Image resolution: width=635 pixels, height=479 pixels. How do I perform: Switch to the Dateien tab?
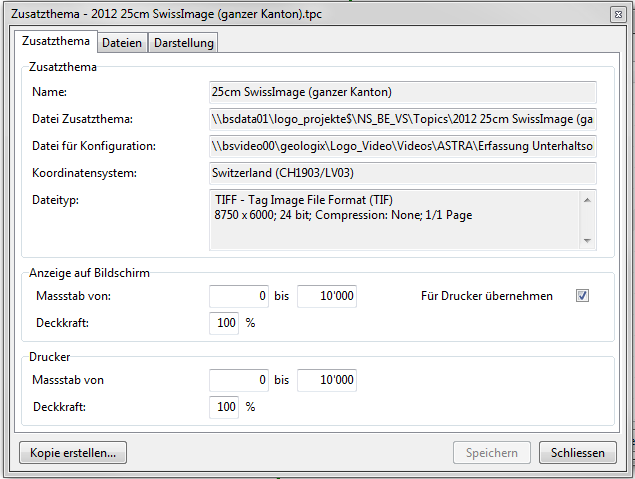(x=122, y=42)
